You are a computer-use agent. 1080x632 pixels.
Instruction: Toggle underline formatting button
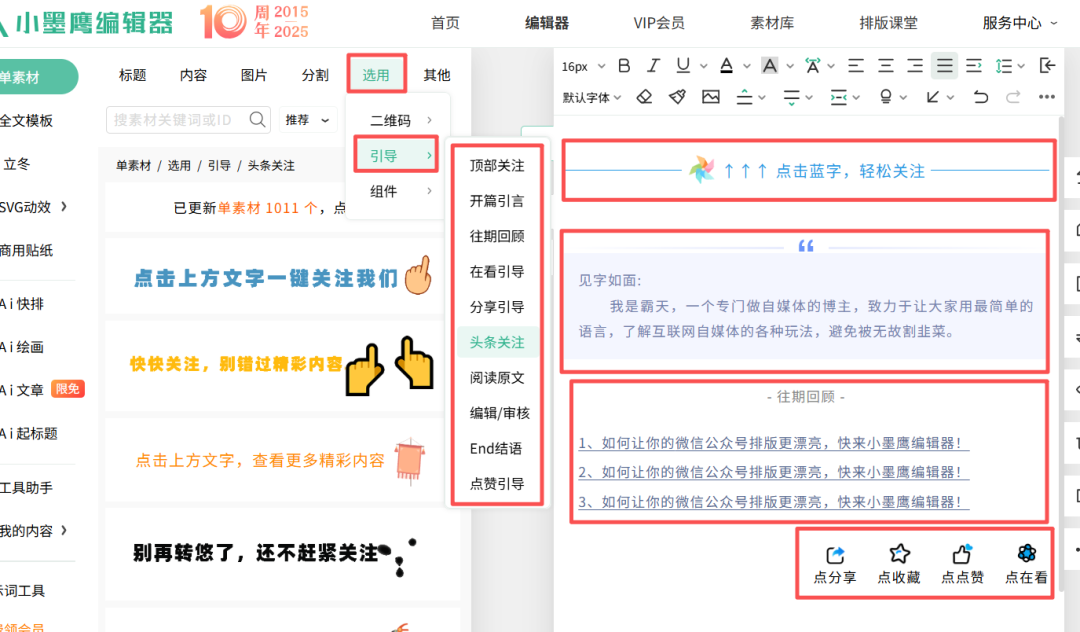(683, 66)
